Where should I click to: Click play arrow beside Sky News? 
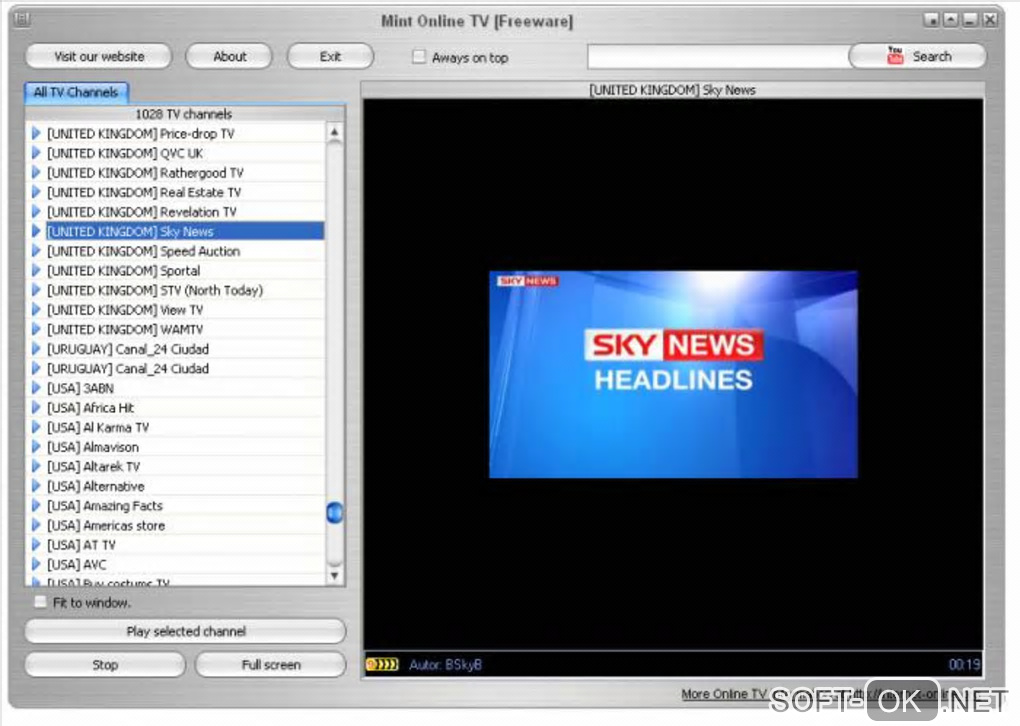[x=36, y=231]
